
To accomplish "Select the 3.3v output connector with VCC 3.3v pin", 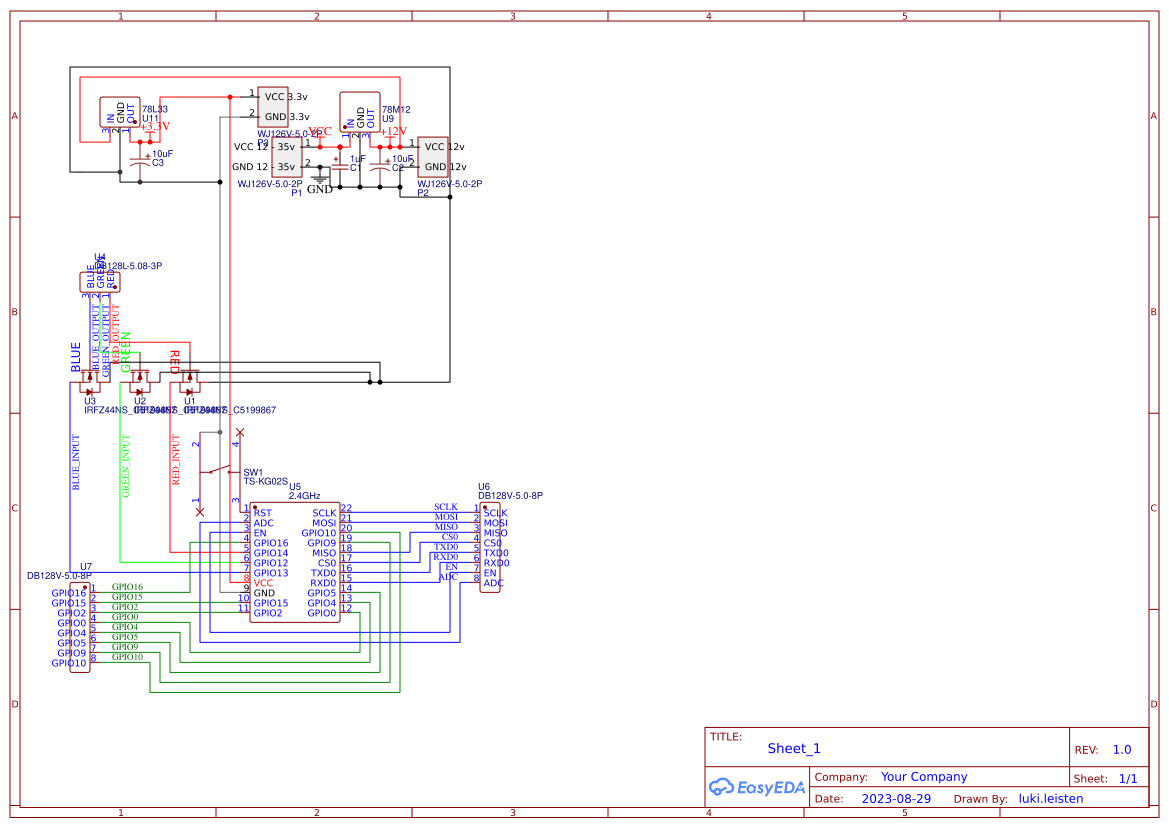I will click(273, 107).
